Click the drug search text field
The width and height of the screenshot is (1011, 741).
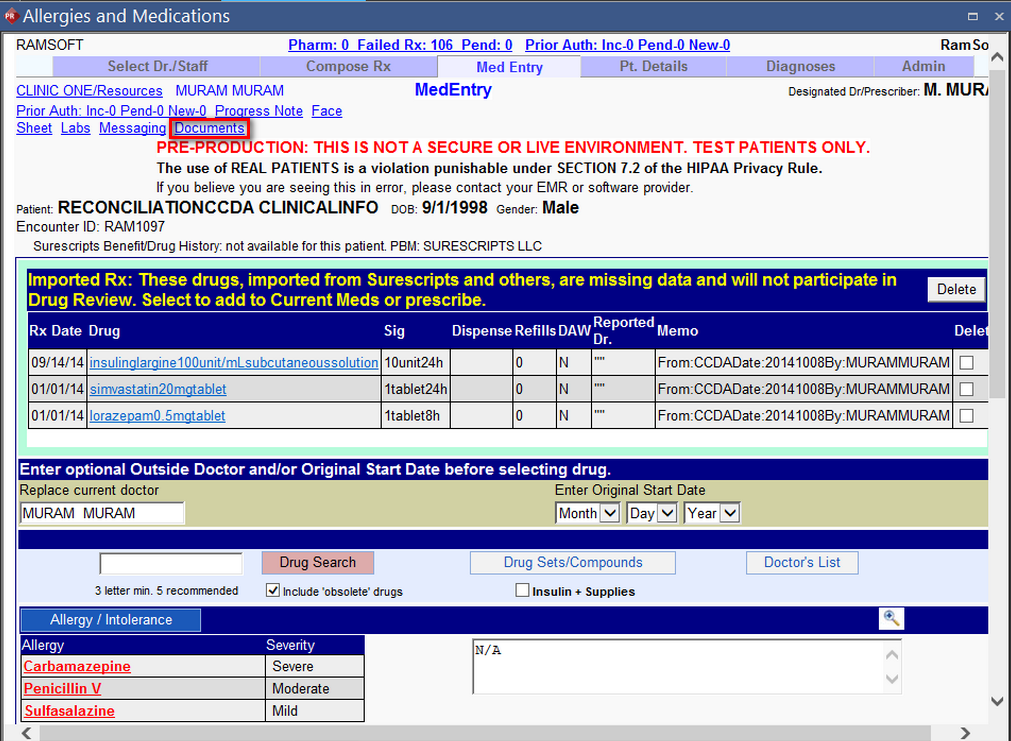[171, 563]
